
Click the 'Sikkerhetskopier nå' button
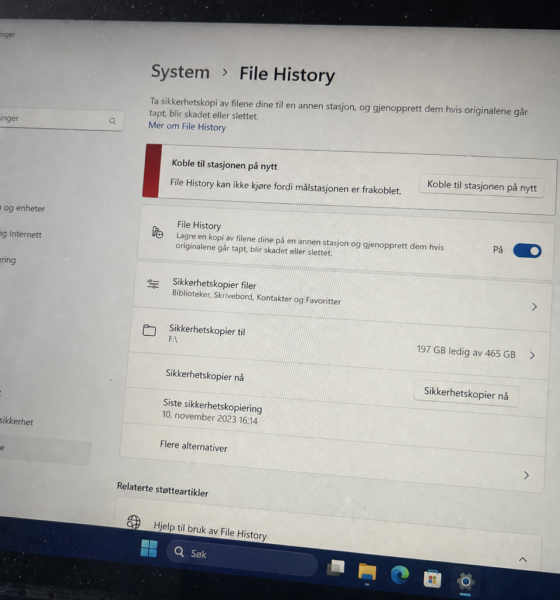(x=466, y=393)
